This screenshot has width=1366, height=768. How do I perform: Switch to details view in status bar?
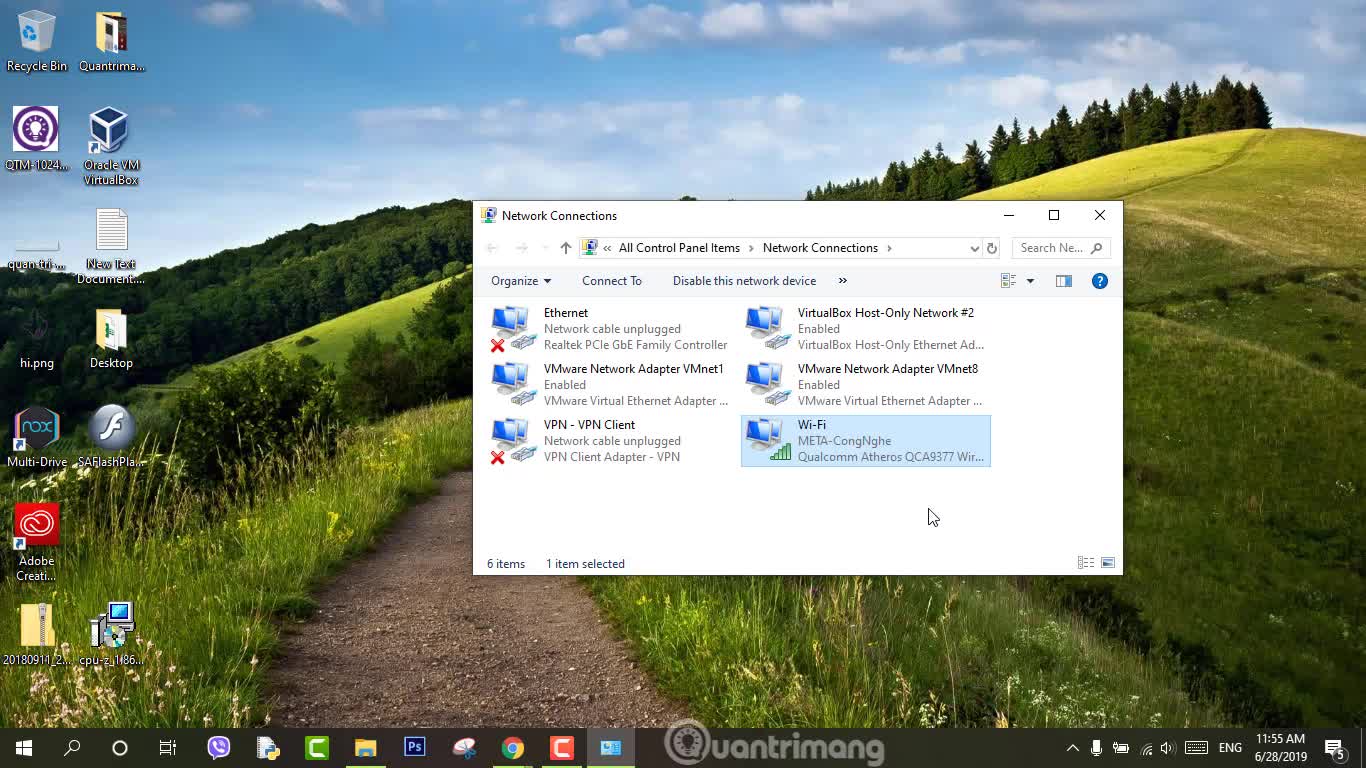point(1086,563)
